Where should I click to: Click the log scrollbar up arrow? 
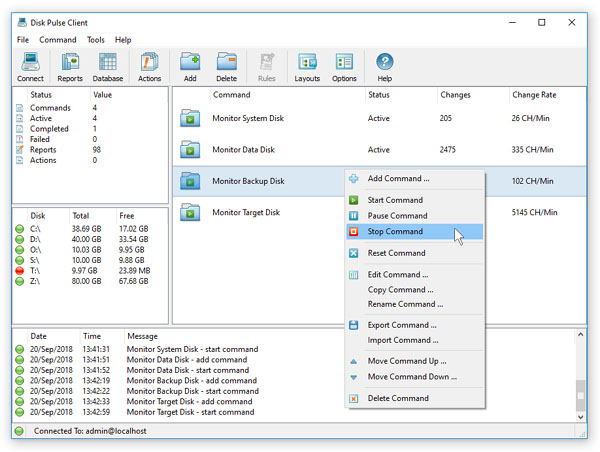(580, 335)
